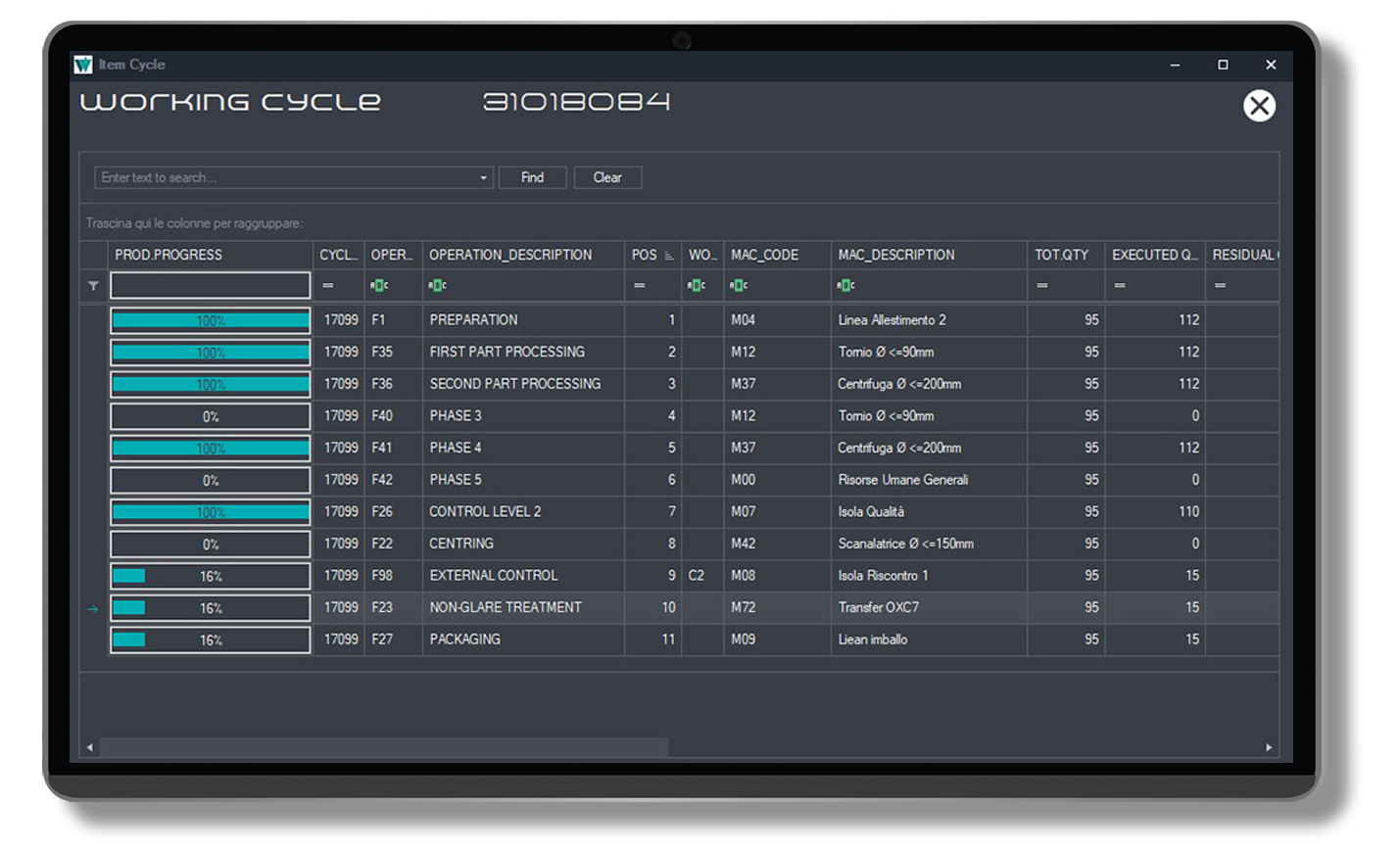Close the Working Cycle panel with the round X
The width and height of the screenshot is (1400, 855).
point(1259,106)
